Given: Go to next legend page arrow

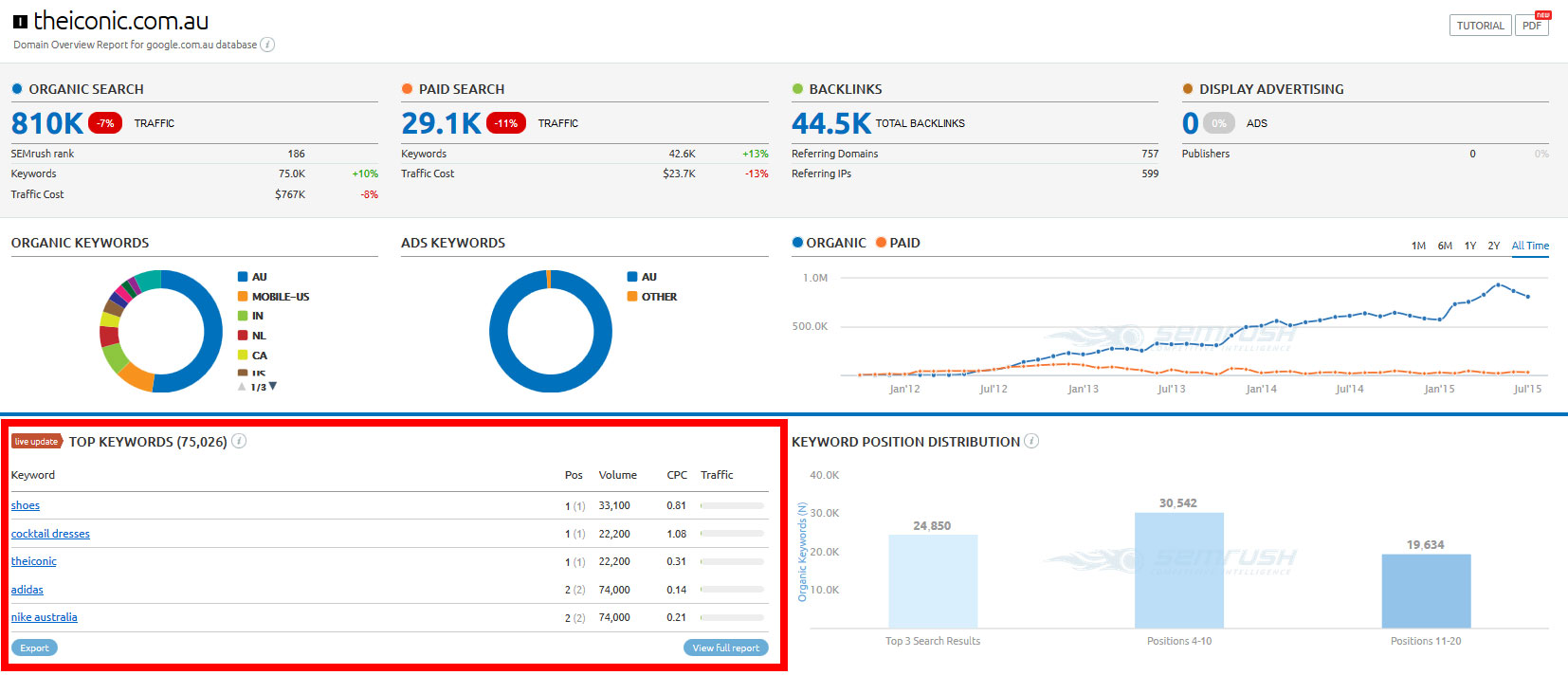Looking at the screenshot, I should click(x=273, y=386).
